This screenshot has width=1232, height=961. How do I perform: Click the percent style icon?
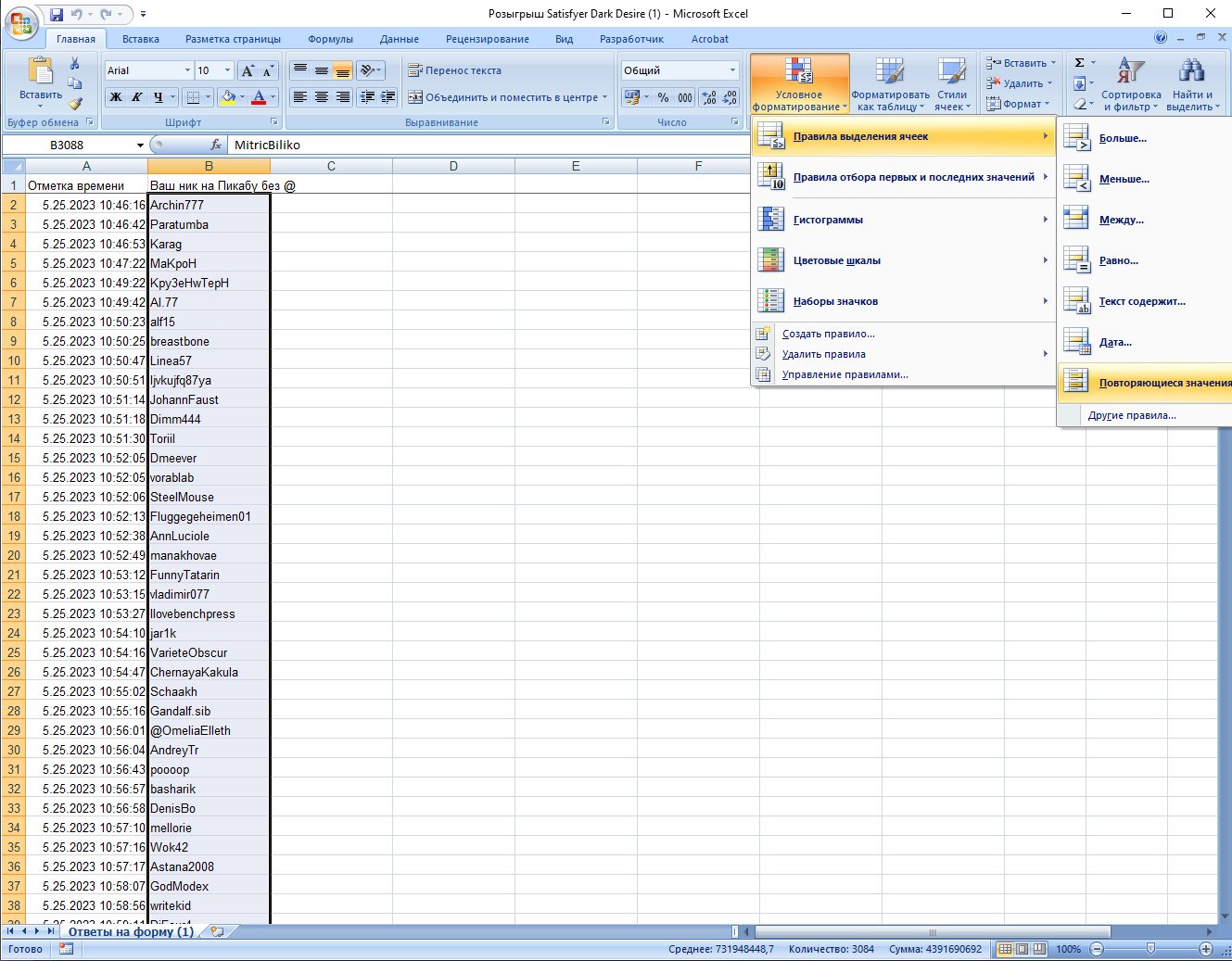[663, 97]
